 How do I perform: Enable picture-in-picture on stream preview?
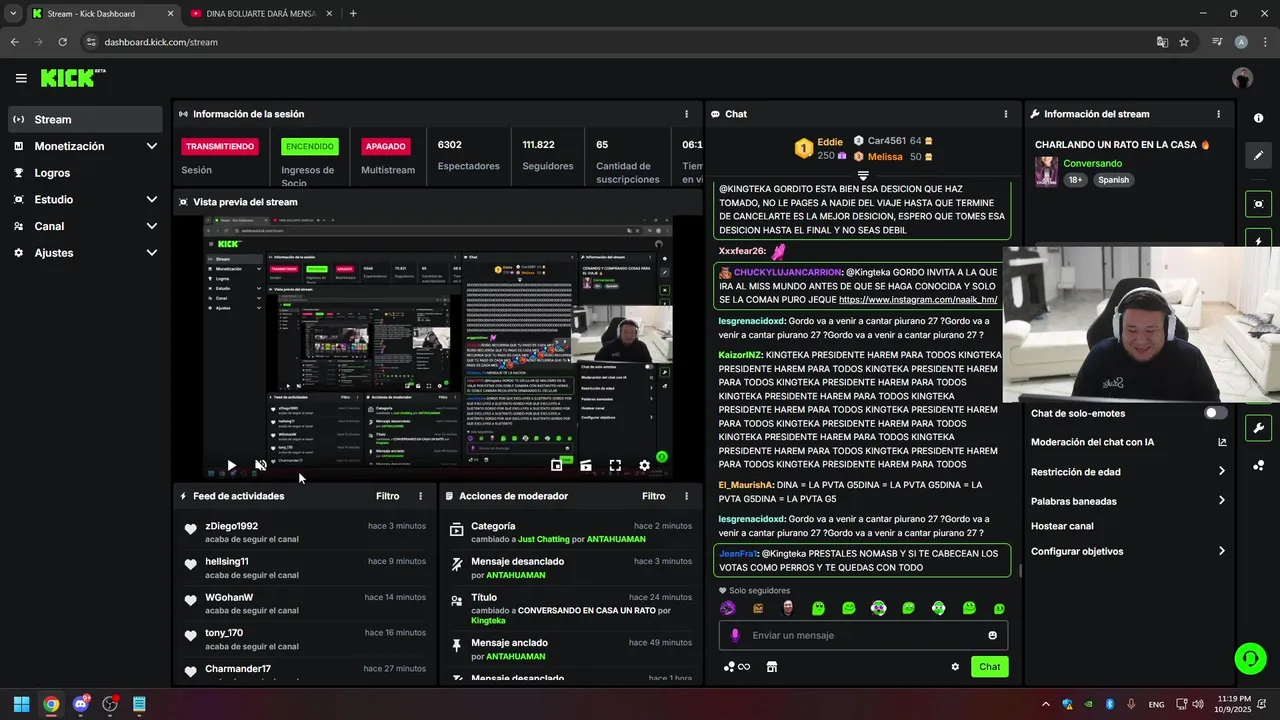556,465
